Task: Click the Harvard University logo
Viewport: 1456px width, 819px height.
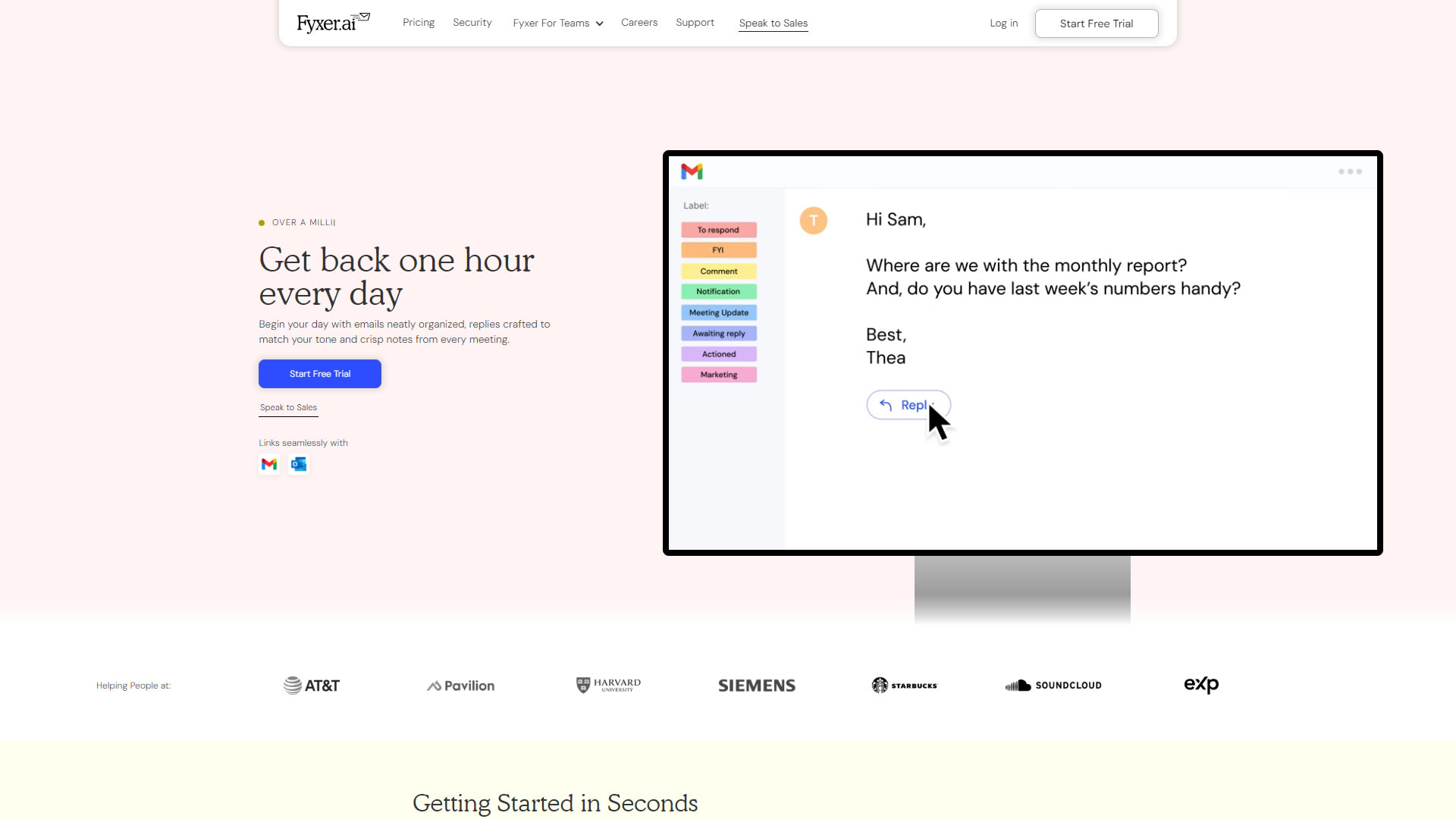Action: 608,686
